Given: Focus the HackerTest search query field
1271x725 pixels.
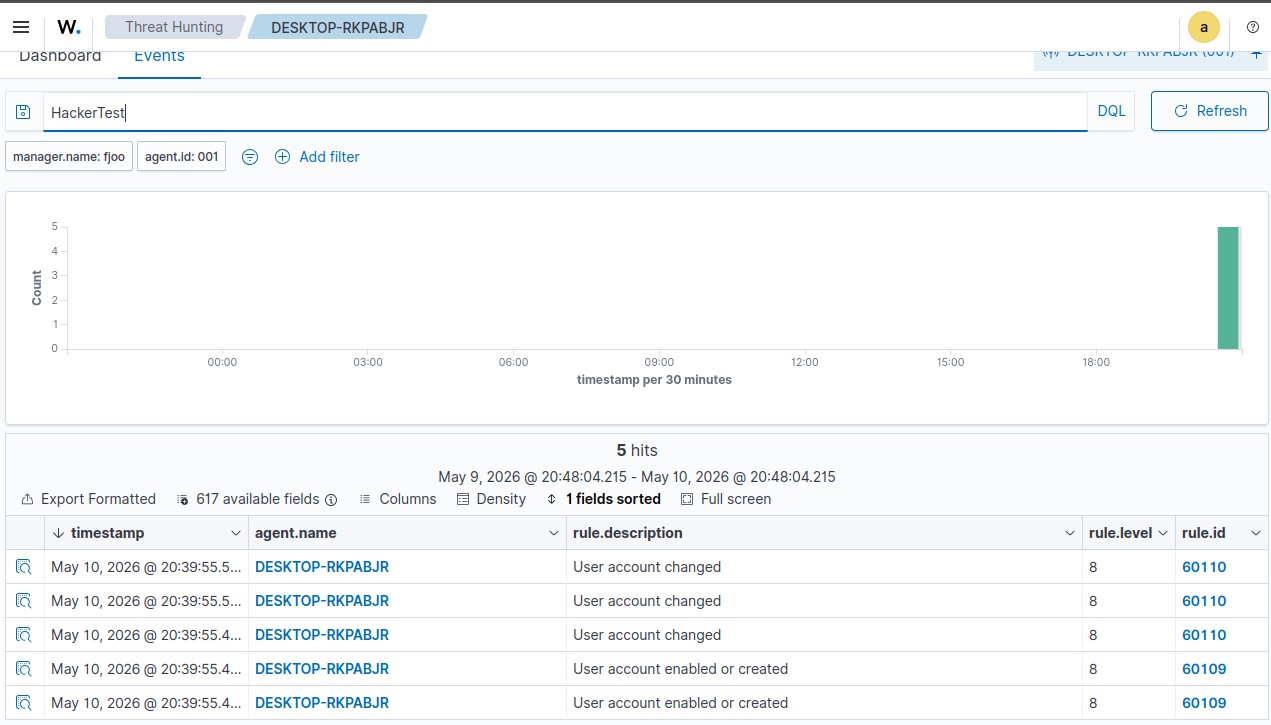Looking at the screenshot, I should (x=565, y=112).
